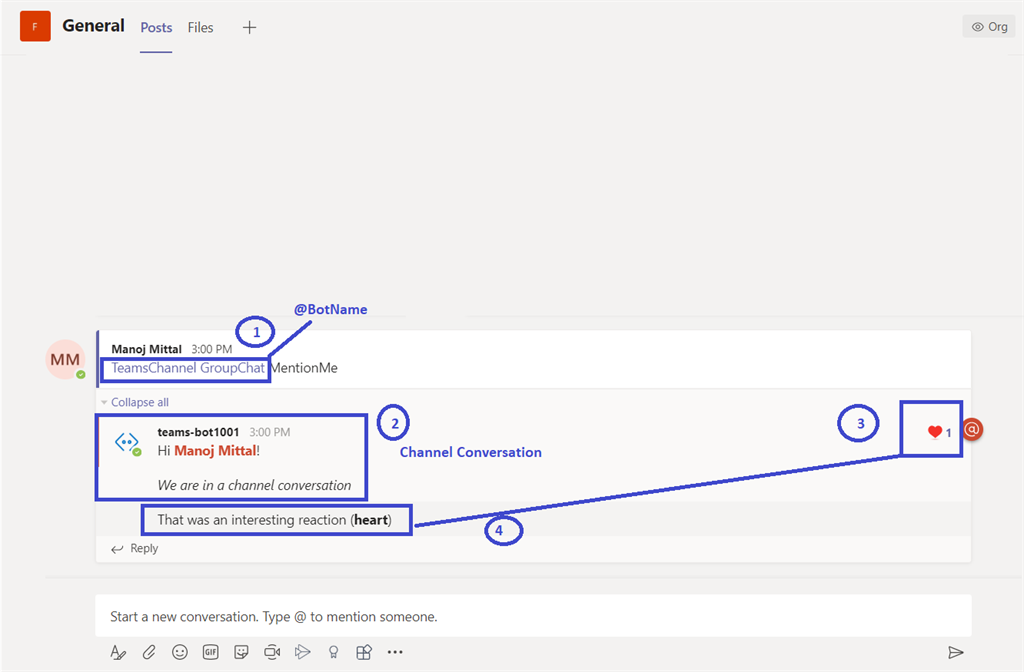Click Reply to respond in the thread
Image resolution: width=1024 pixels, height=672 pixels.
134,548
